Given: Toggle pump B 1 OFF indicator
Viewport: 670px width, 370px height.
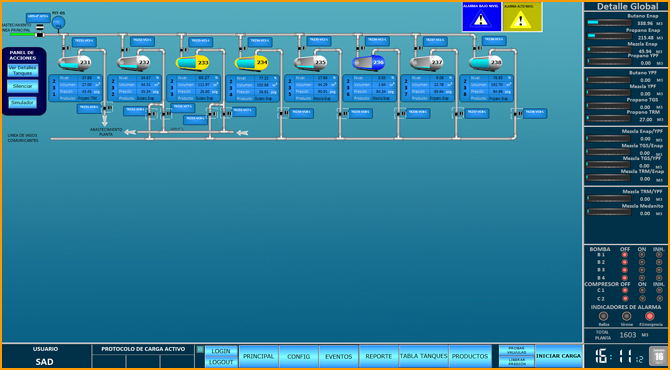Looking at the screenshot, I should (625, 255).
